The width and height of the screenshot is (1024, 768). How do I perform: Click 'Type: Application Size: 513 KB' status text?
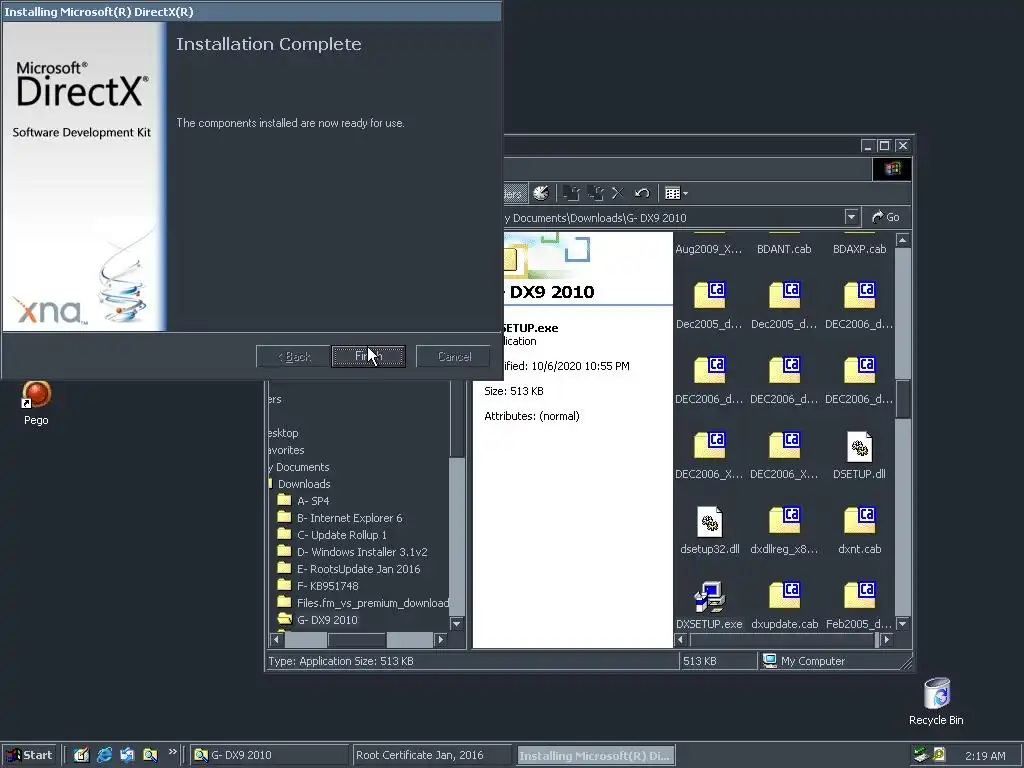[x=341, y=661]
